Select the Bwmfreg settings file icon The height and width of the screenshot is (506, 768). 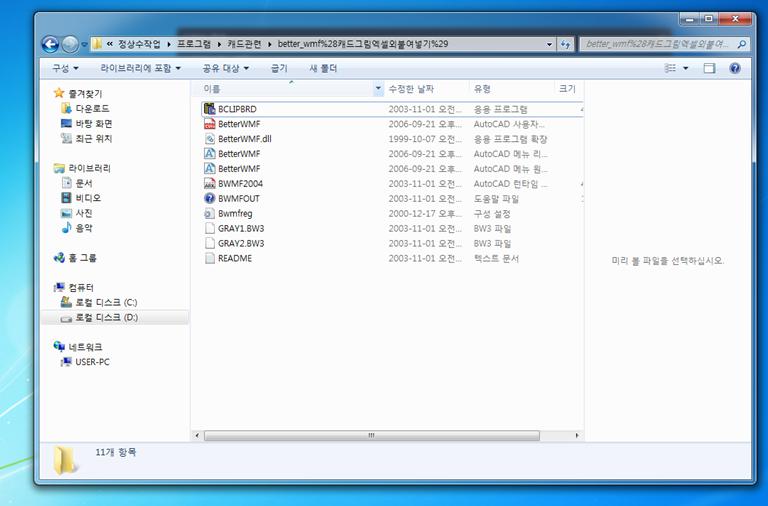coord(210,214)
